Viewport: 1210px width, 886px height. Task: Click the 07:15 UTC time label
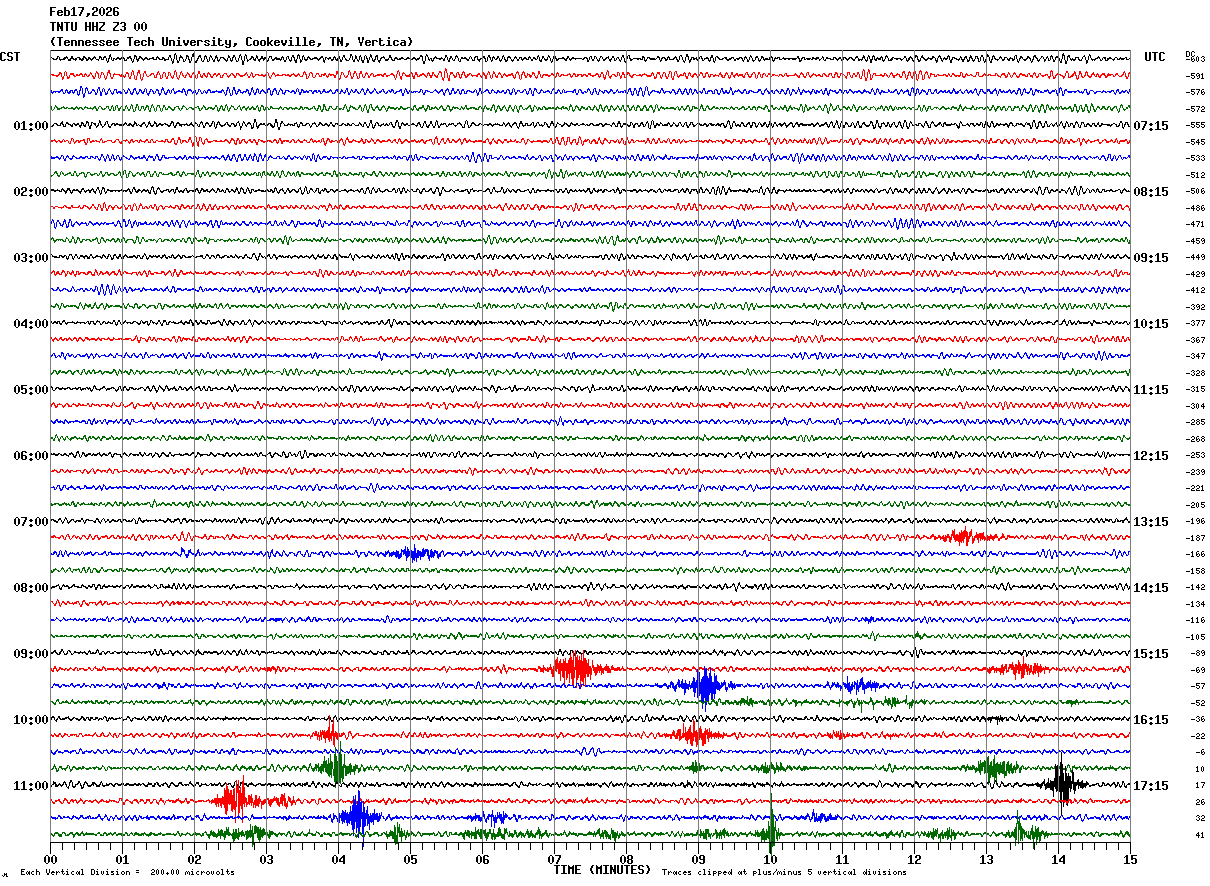[x=1151, y=126]
